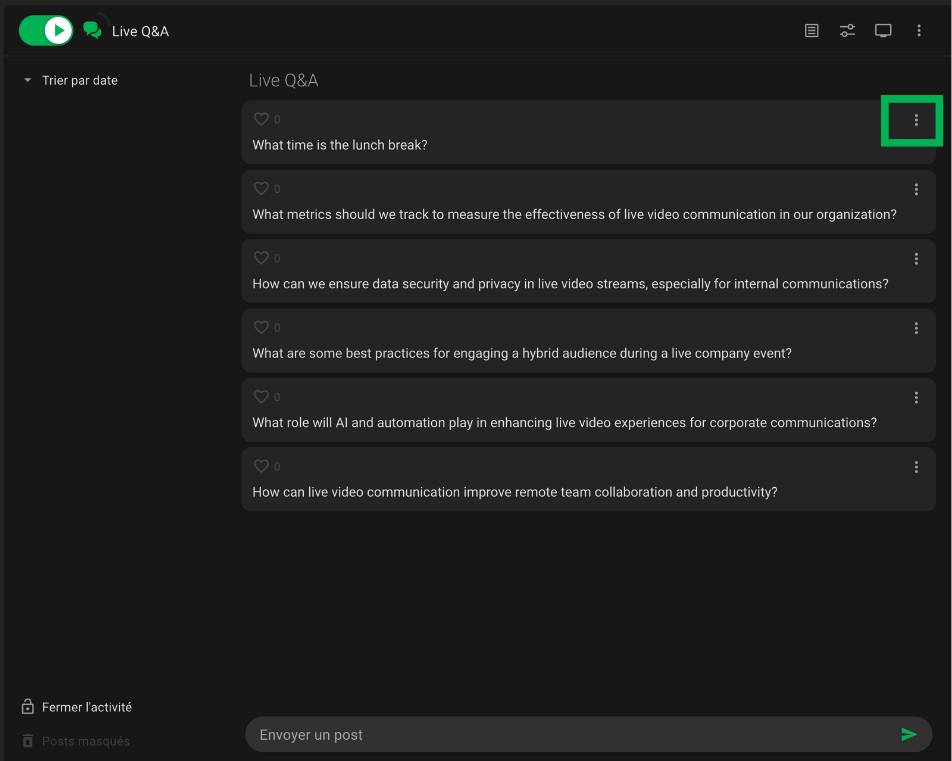Open options for remote team collaboration question
Screen dimensions: 952x761
(916, 467)
